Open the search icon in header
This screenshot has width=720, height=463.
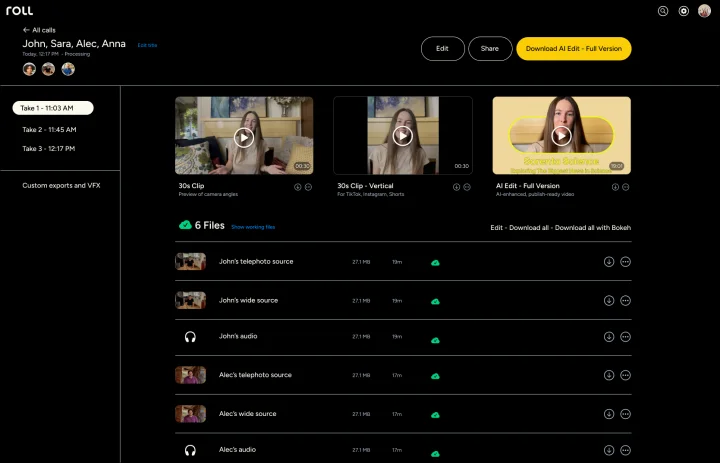point(663,11)
